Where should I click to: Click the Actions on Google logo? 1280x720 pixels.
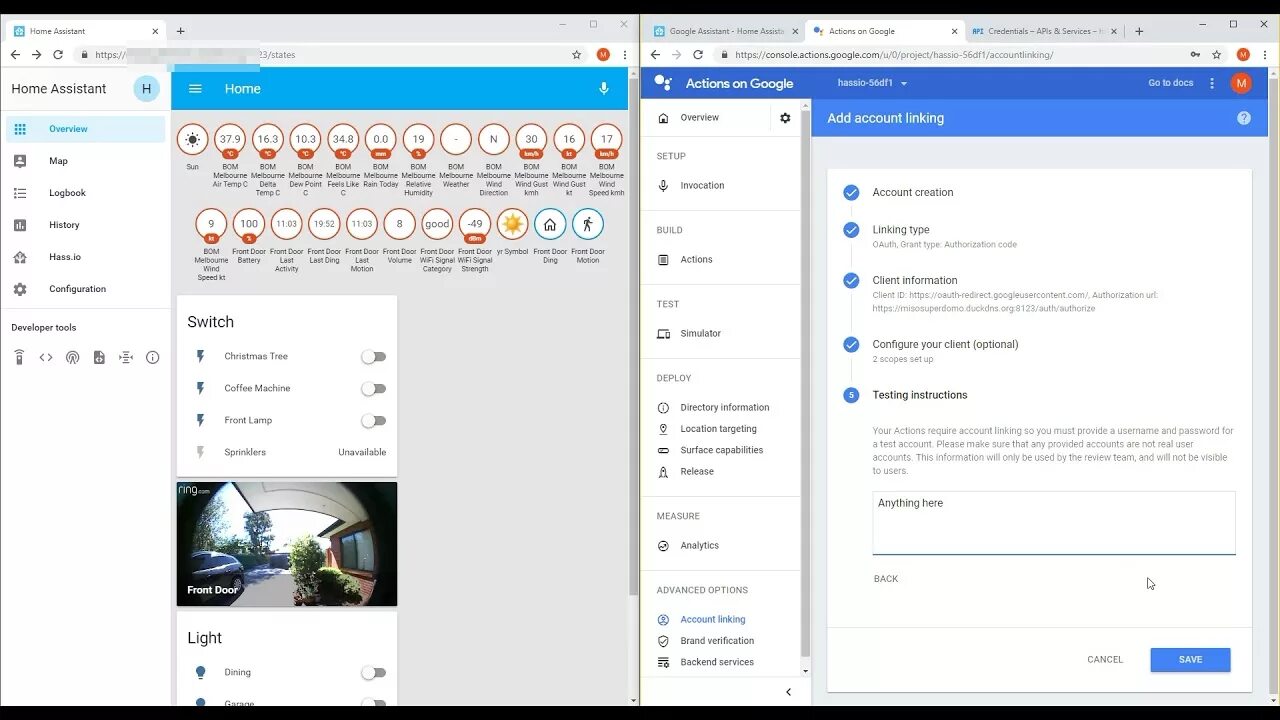724,84
